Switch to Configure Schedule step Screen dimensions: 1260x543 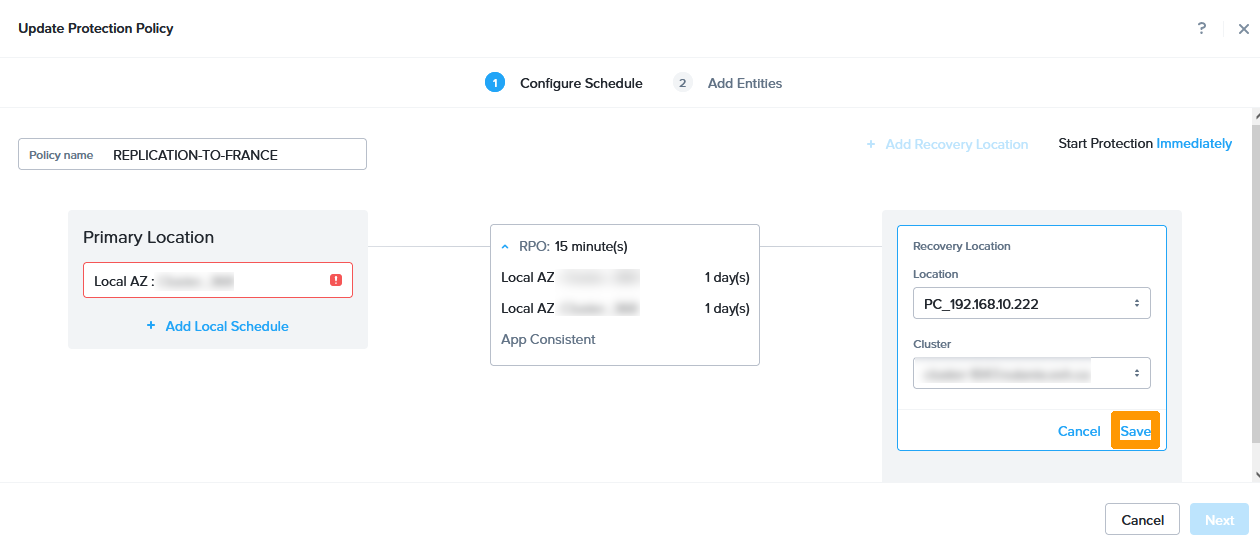pos(581,83)
